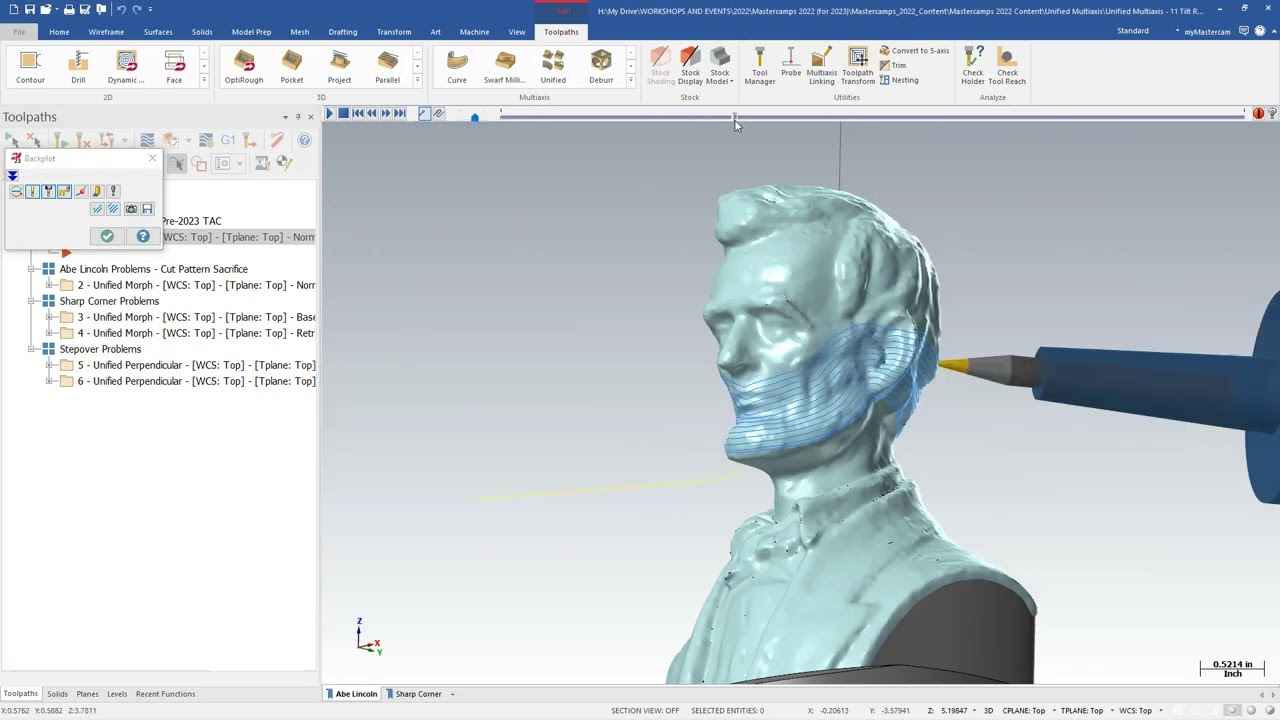The height and width of the screenshot is (720, 1280).
Task: Select the Dynamic 2D toolpath icon
Action: (x=126, y=66)
